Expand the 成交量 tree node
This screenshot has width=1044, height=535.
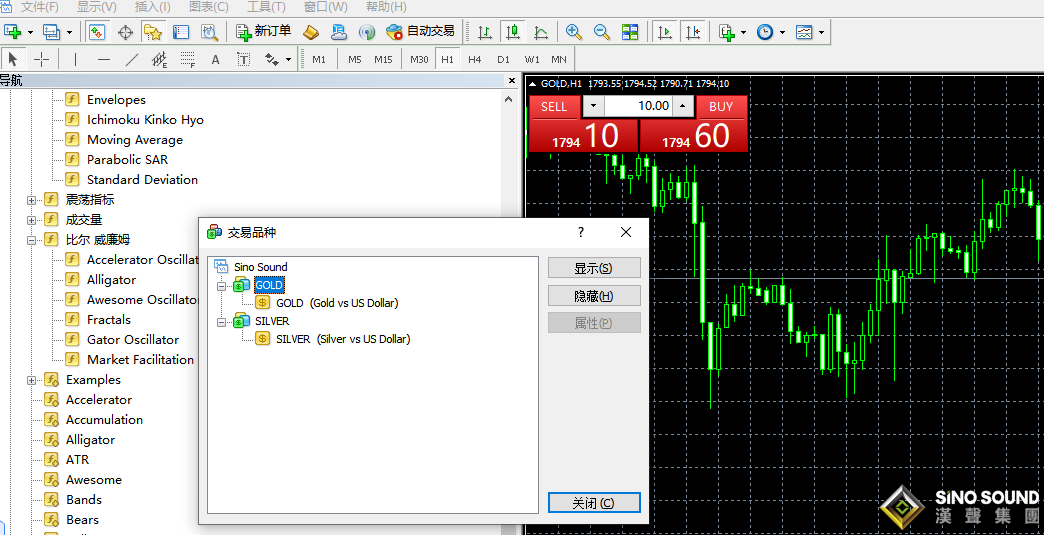tap(31, 220)
